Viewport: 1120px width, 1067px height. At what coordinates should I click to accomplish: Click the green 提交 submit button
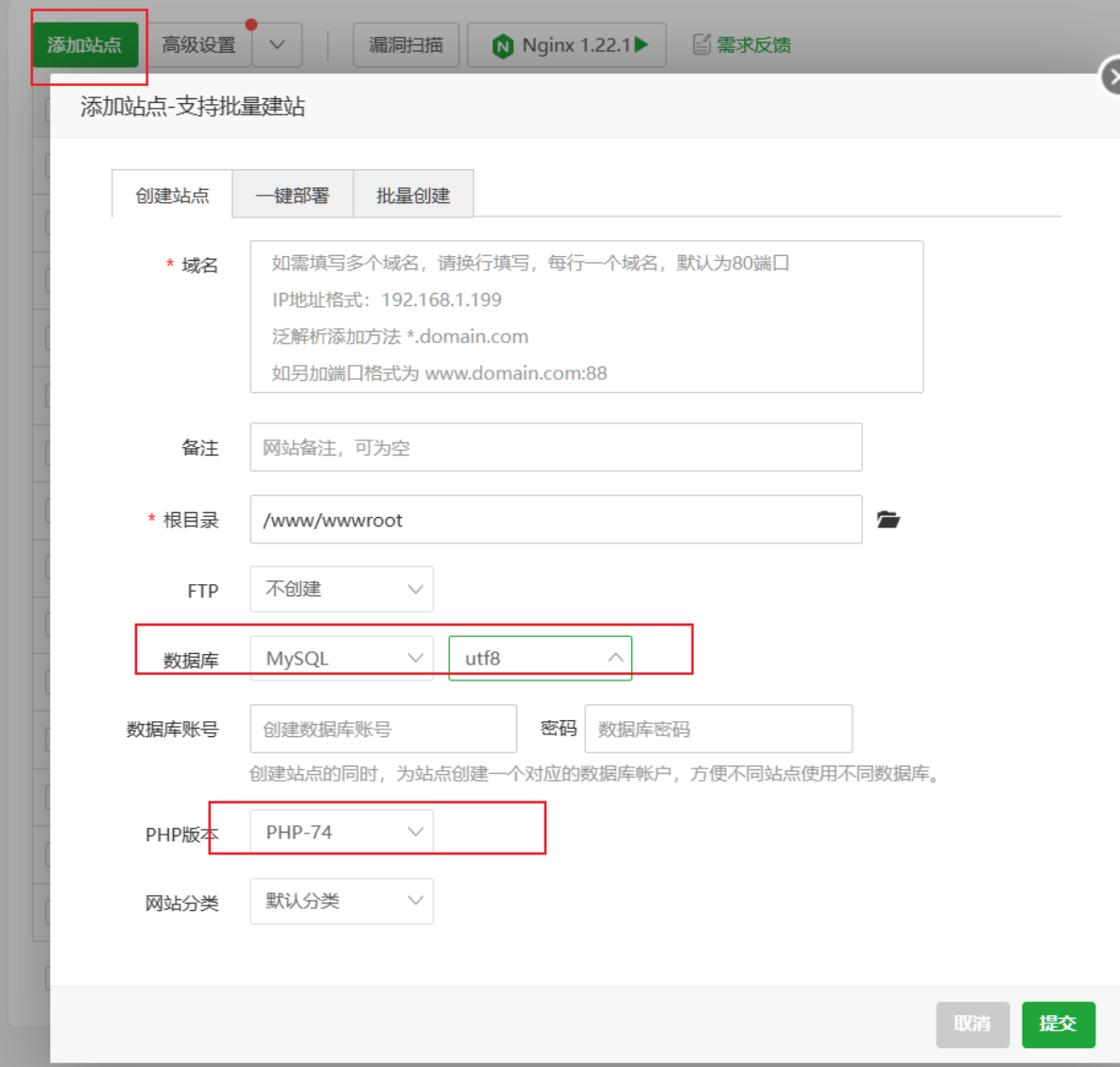click(1058, 1024)
